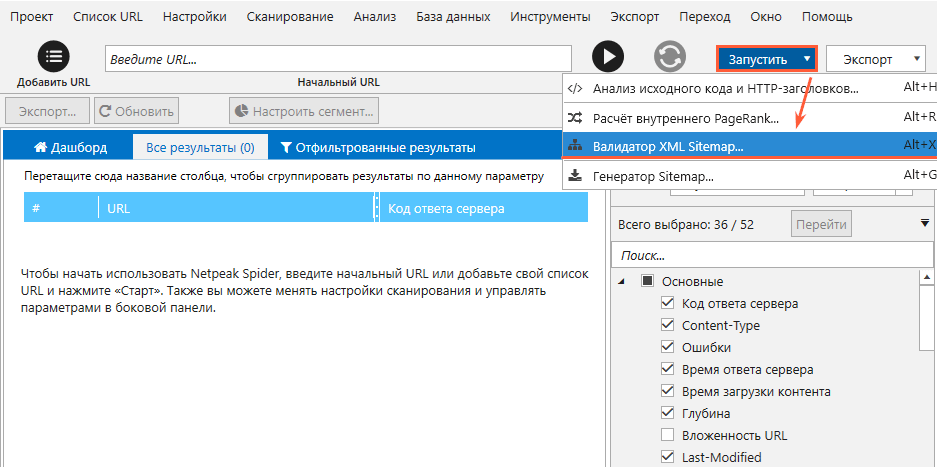Click the Обновить button
Image resolution: width=937 pixels, height=467 pixels.
139,110
